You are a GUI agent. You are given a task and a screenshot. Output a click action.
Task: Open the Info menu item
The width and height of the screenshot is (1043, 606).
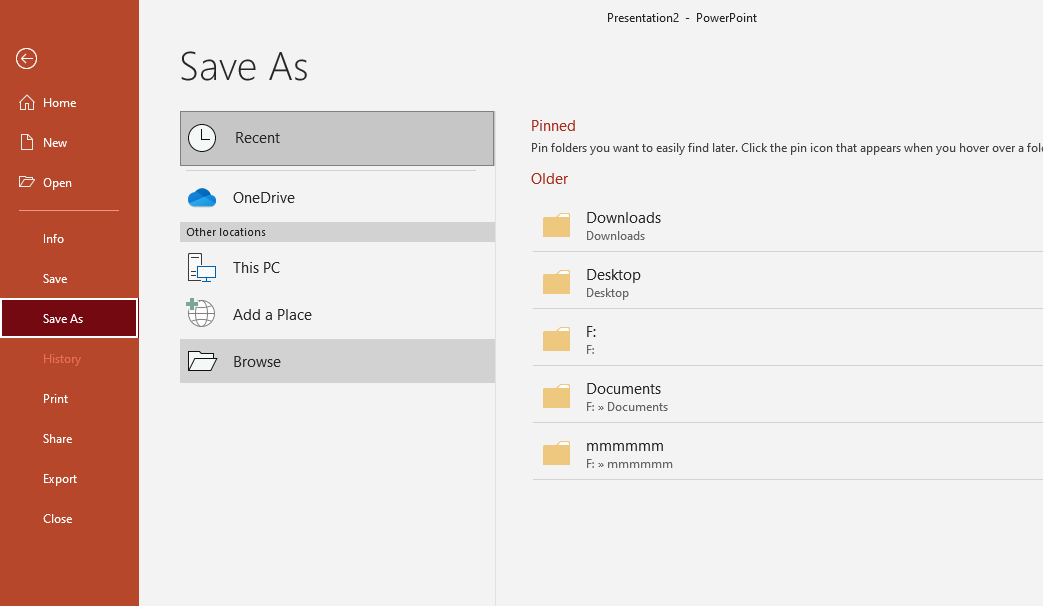pyautogui.click(x=54, y=239)
